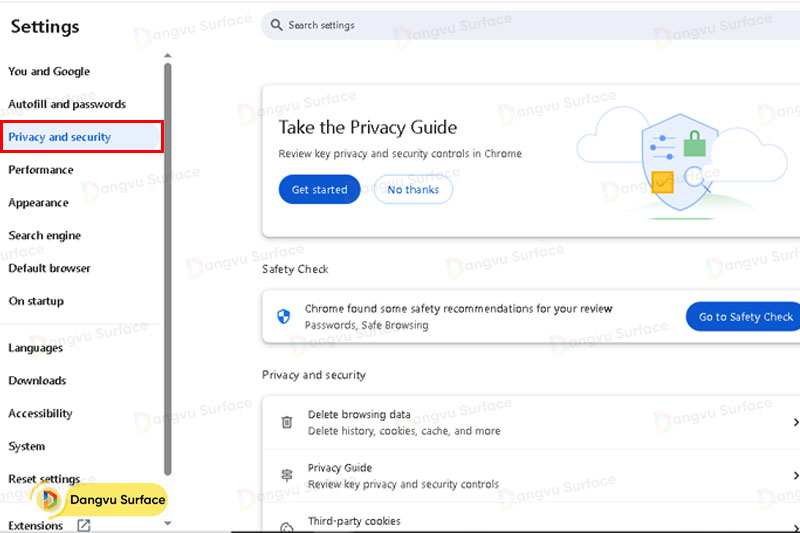Expand the Delete browsing data row arrow
Image resolution: width=800 pixels, height=533 pixels.
coord(795,423)
